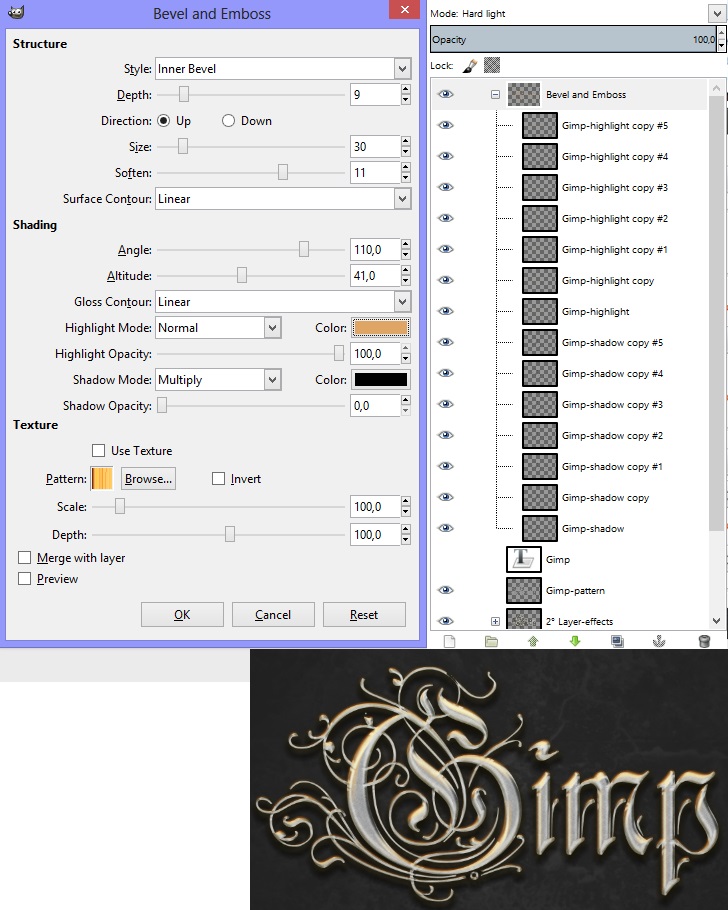Click the new layer icon

pyautogui.click(x=448, y=641)
